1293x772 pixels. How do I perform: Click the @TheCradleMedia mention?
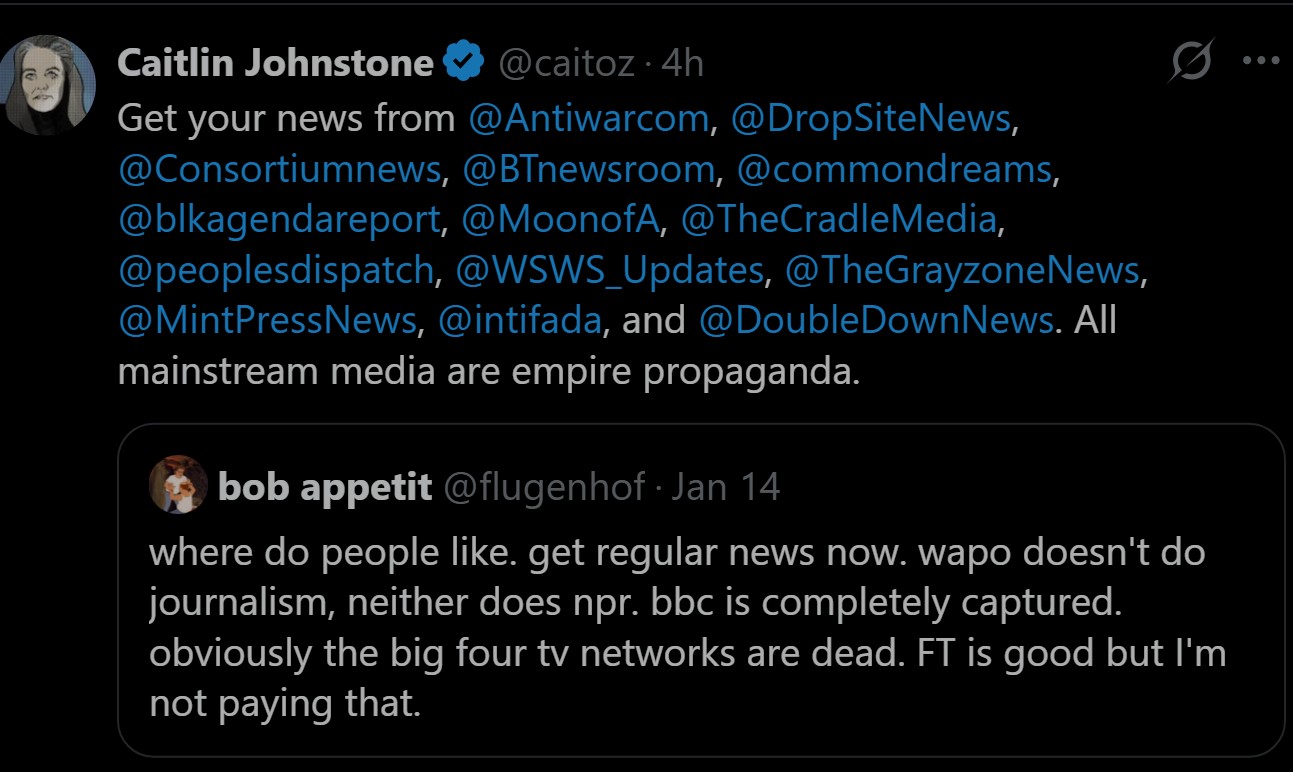point(838,220)
